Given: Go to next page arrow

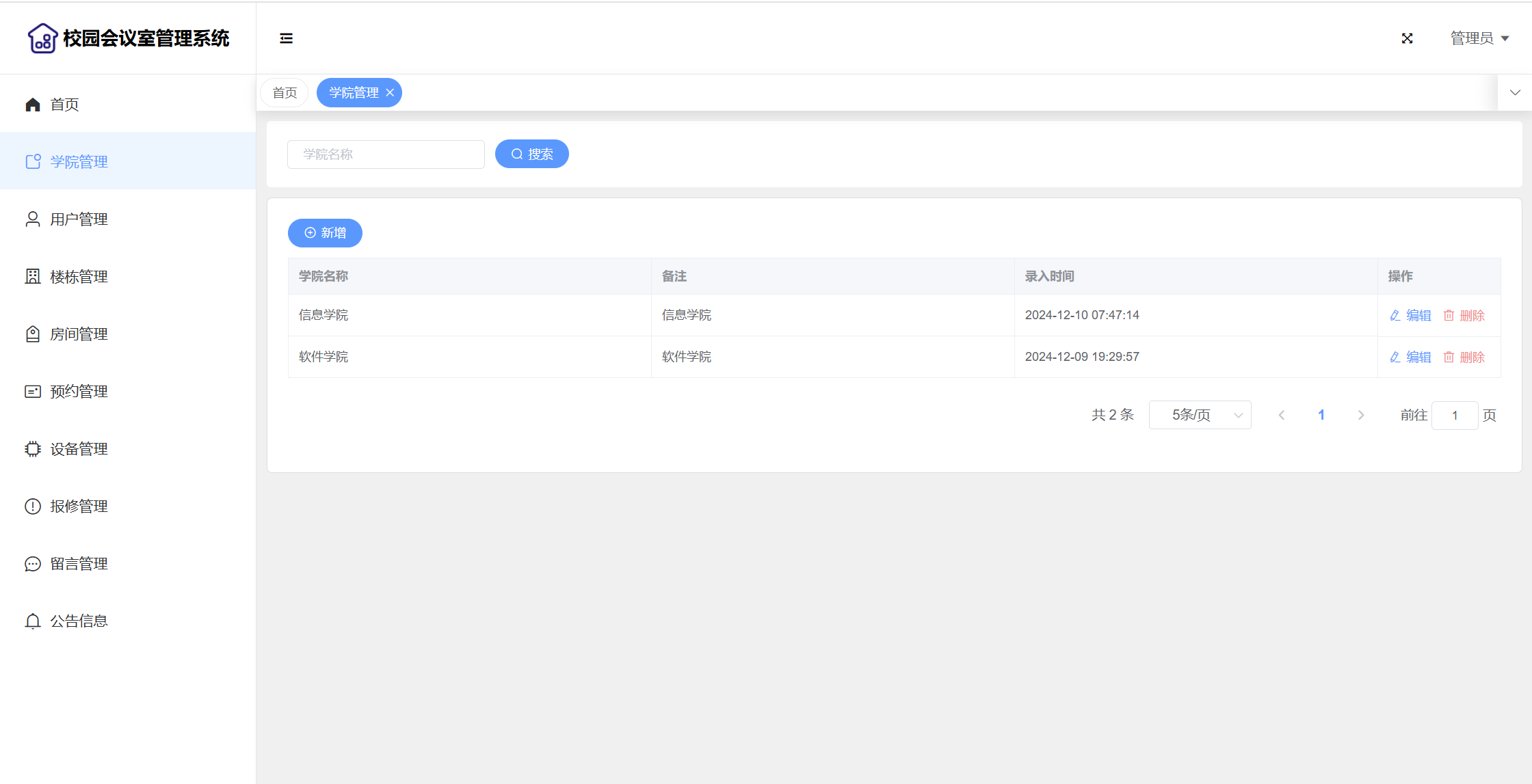Looking at the screenshot, I should tap(1361, 415).
